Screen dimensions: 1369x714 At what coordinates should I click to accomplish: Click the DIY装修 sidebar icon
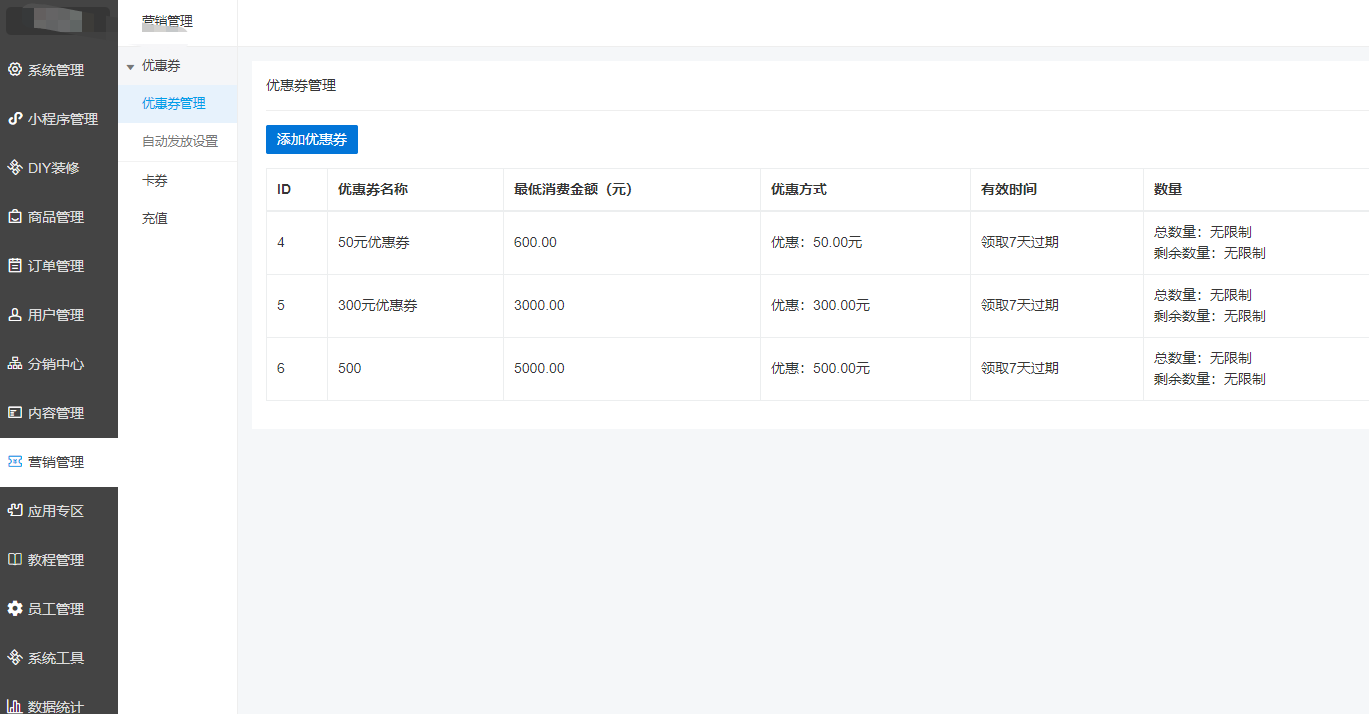click(15, 168)
